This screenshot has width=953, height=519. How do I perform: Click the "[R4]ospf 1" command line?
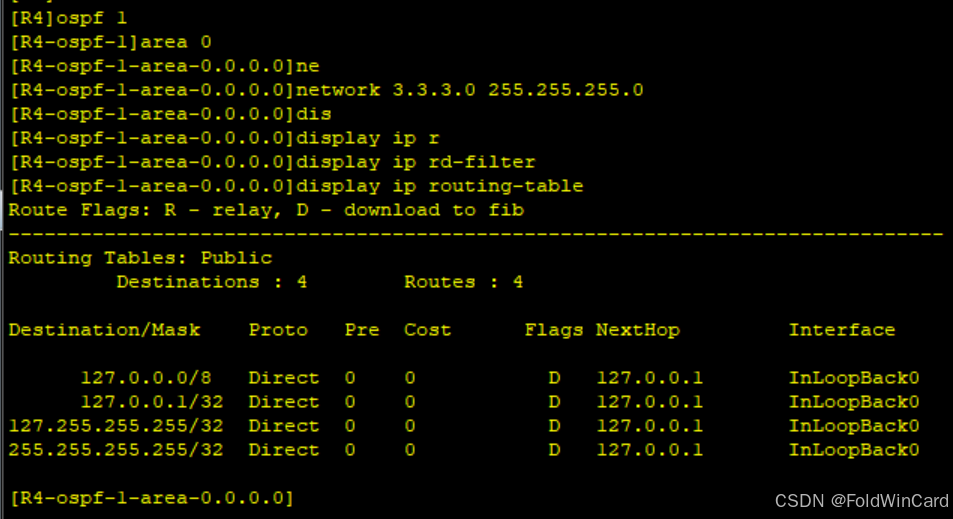click(x=69, y=18)
